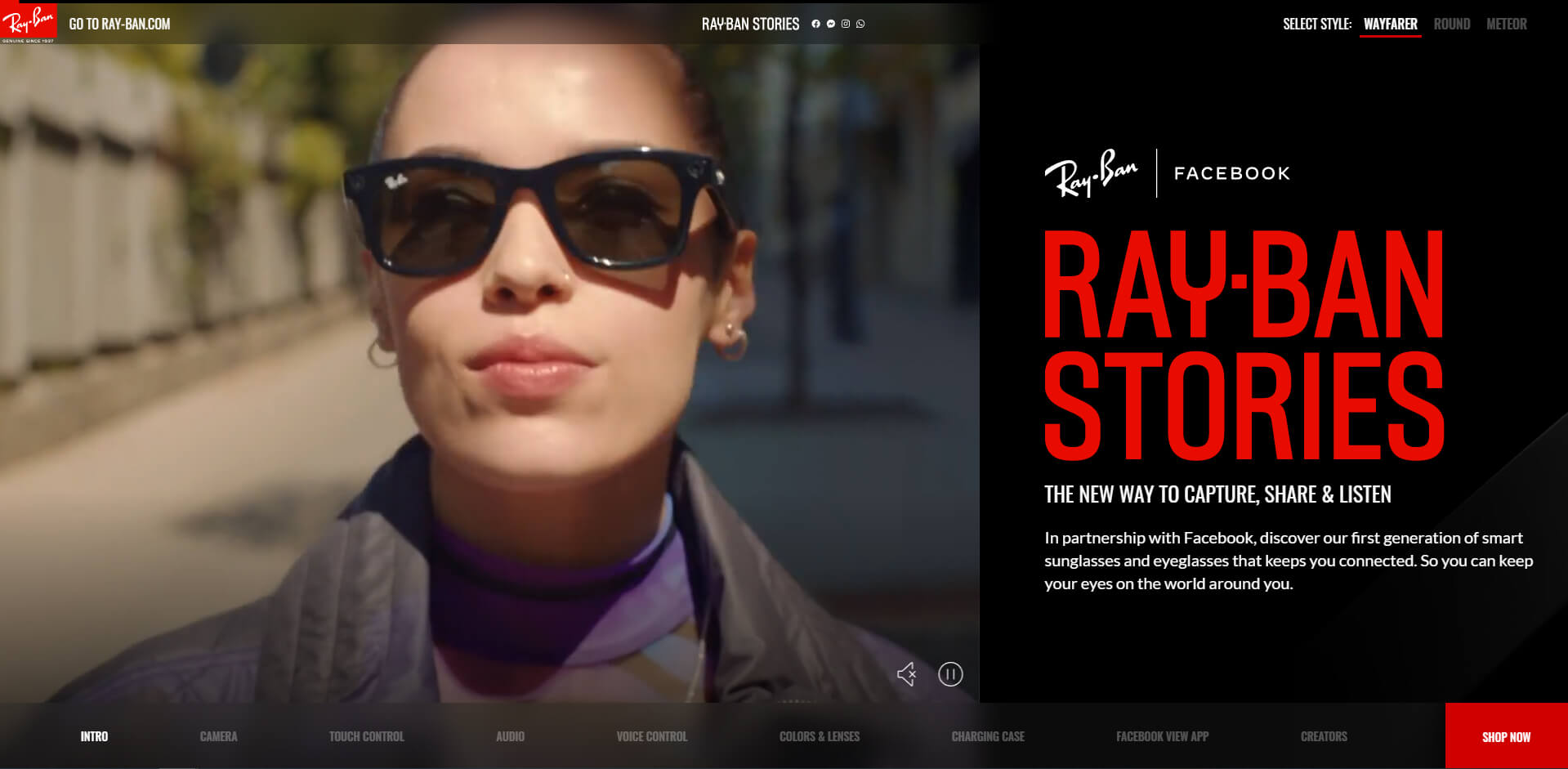The image size is (1568, 769).
Task: Select the FACEBOOK VIEW APP section
Action: [1161, 735]
